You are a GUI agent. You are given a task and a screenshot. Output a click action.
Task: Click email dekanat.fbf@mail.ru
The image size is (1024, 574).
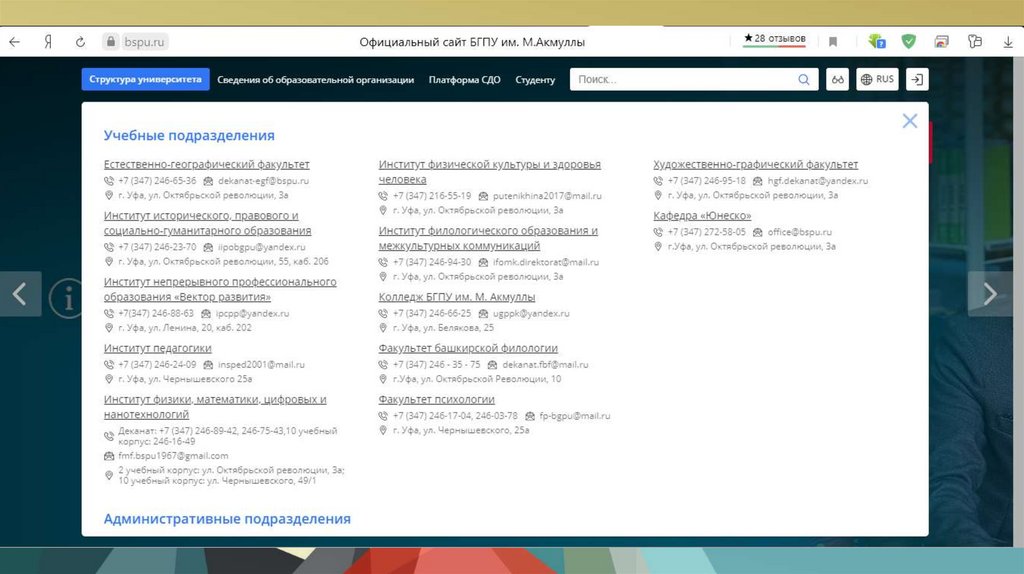(545, 364)
